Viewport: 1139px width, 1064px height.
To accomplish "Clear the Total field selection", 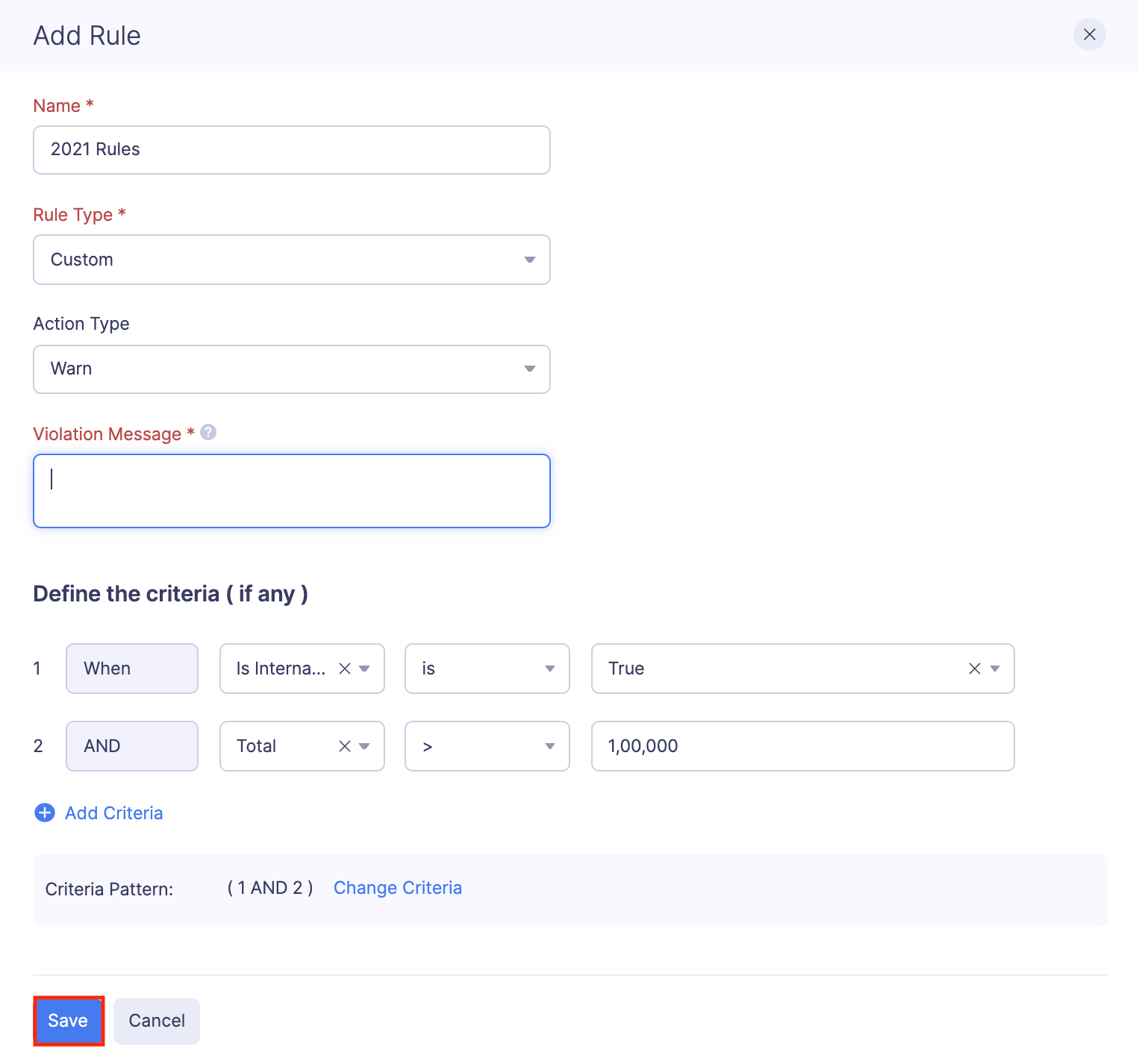I will coord(345,746).
